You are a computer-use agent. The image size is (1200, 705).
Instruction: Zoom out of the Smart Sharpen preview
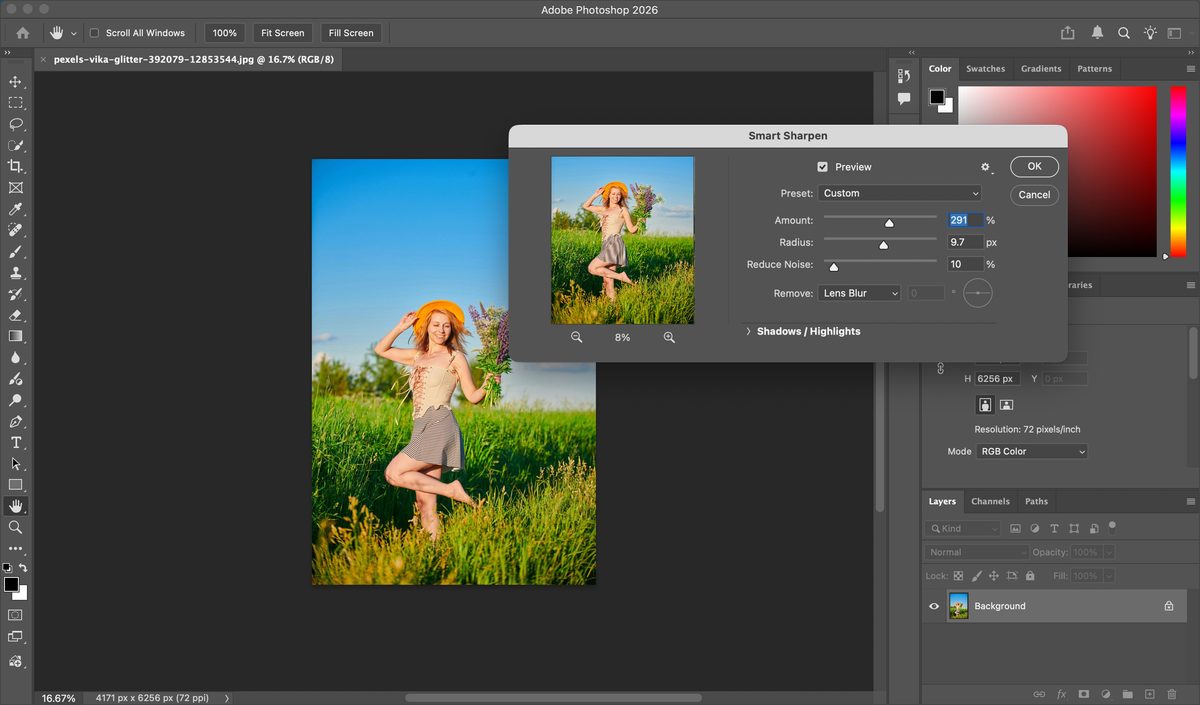577,338
